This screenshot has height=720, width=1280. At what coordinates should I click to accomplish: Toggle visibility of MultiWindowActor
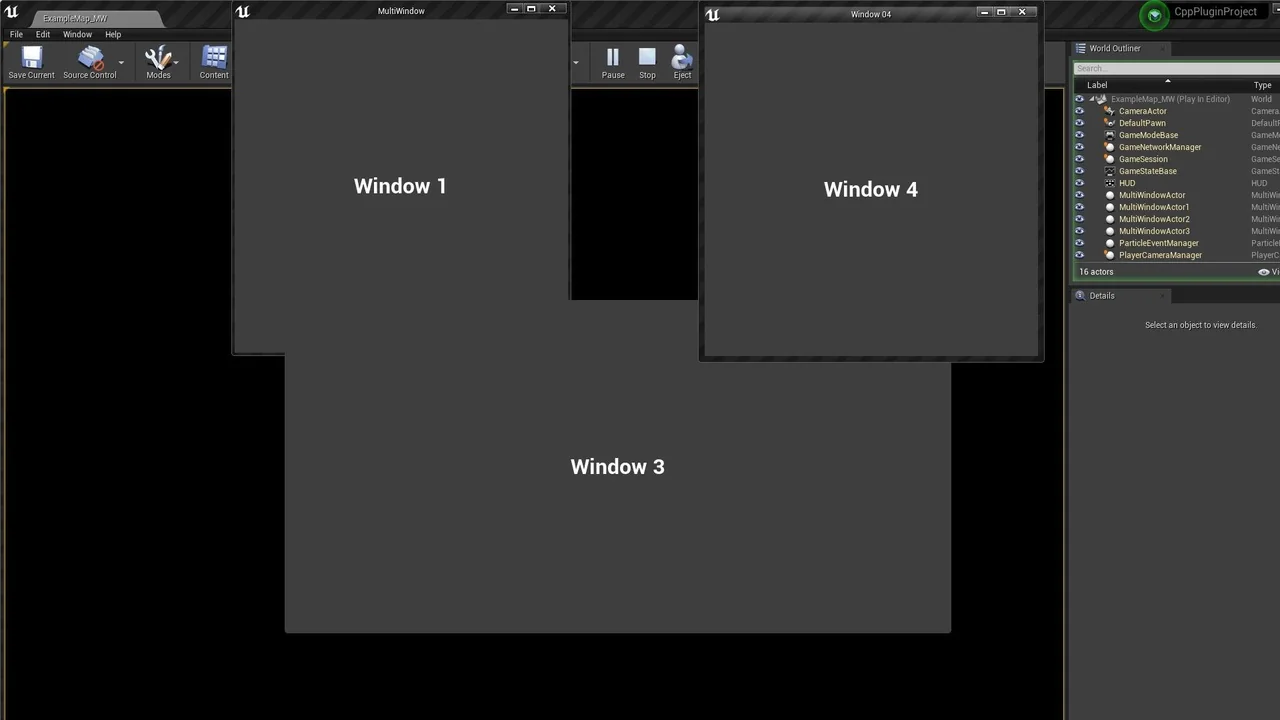pyautogui.click(x=1079, y=195)
